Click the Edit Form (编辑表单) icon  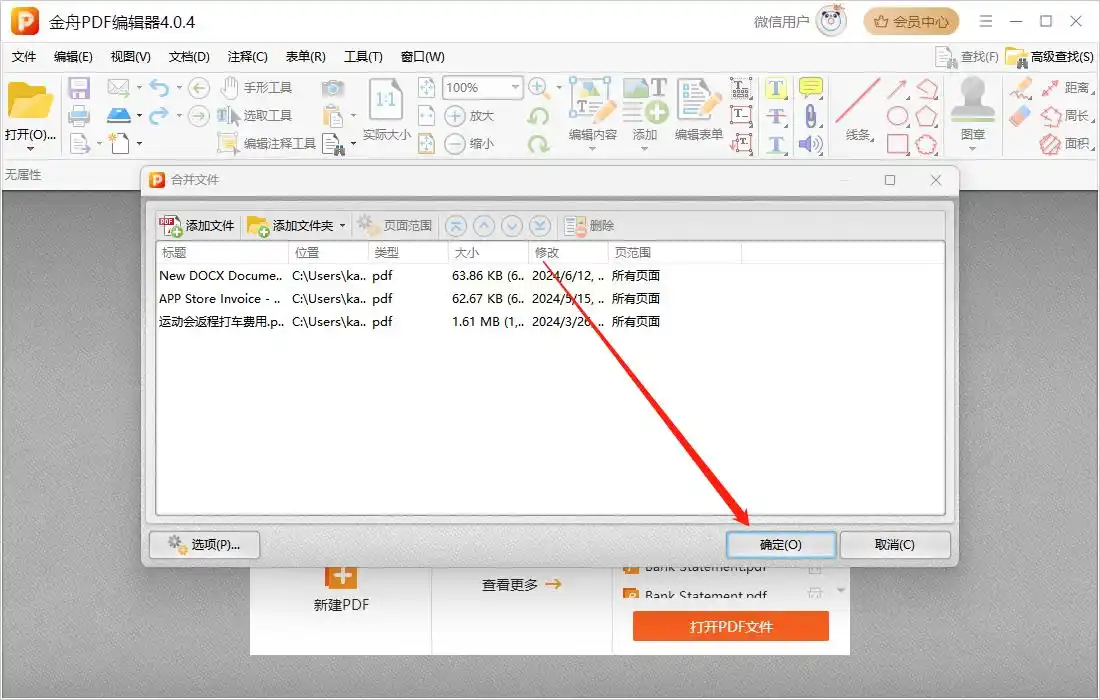pos(699,99)
